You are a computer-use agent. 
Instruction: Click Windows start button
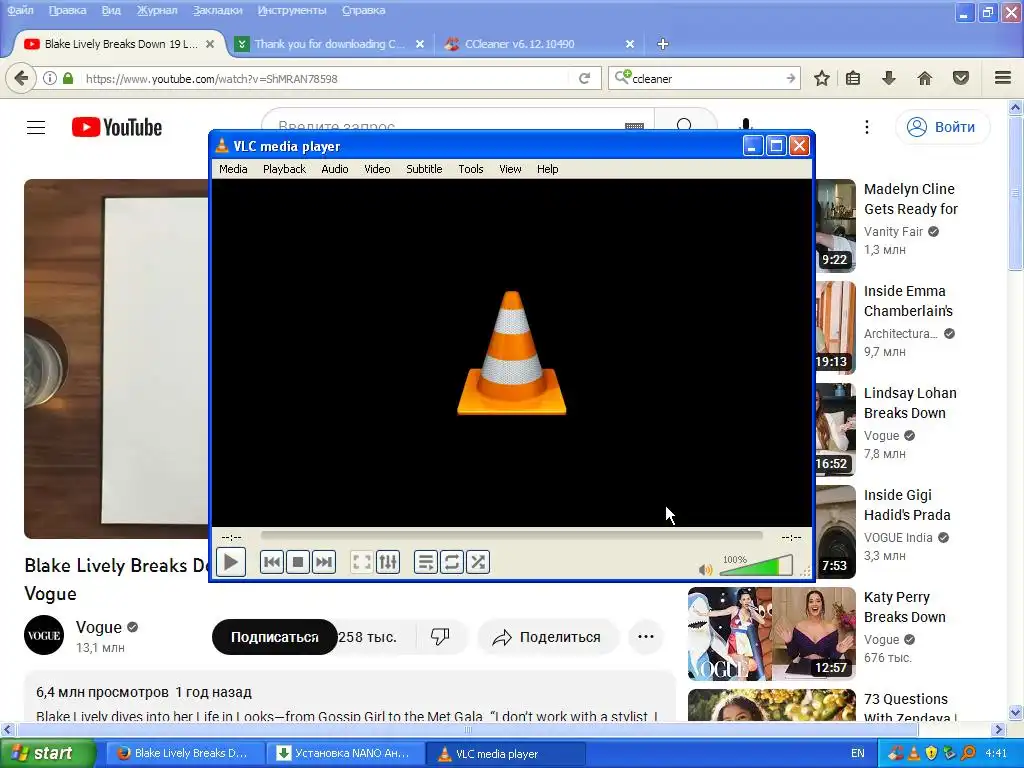tap(46, 753)
